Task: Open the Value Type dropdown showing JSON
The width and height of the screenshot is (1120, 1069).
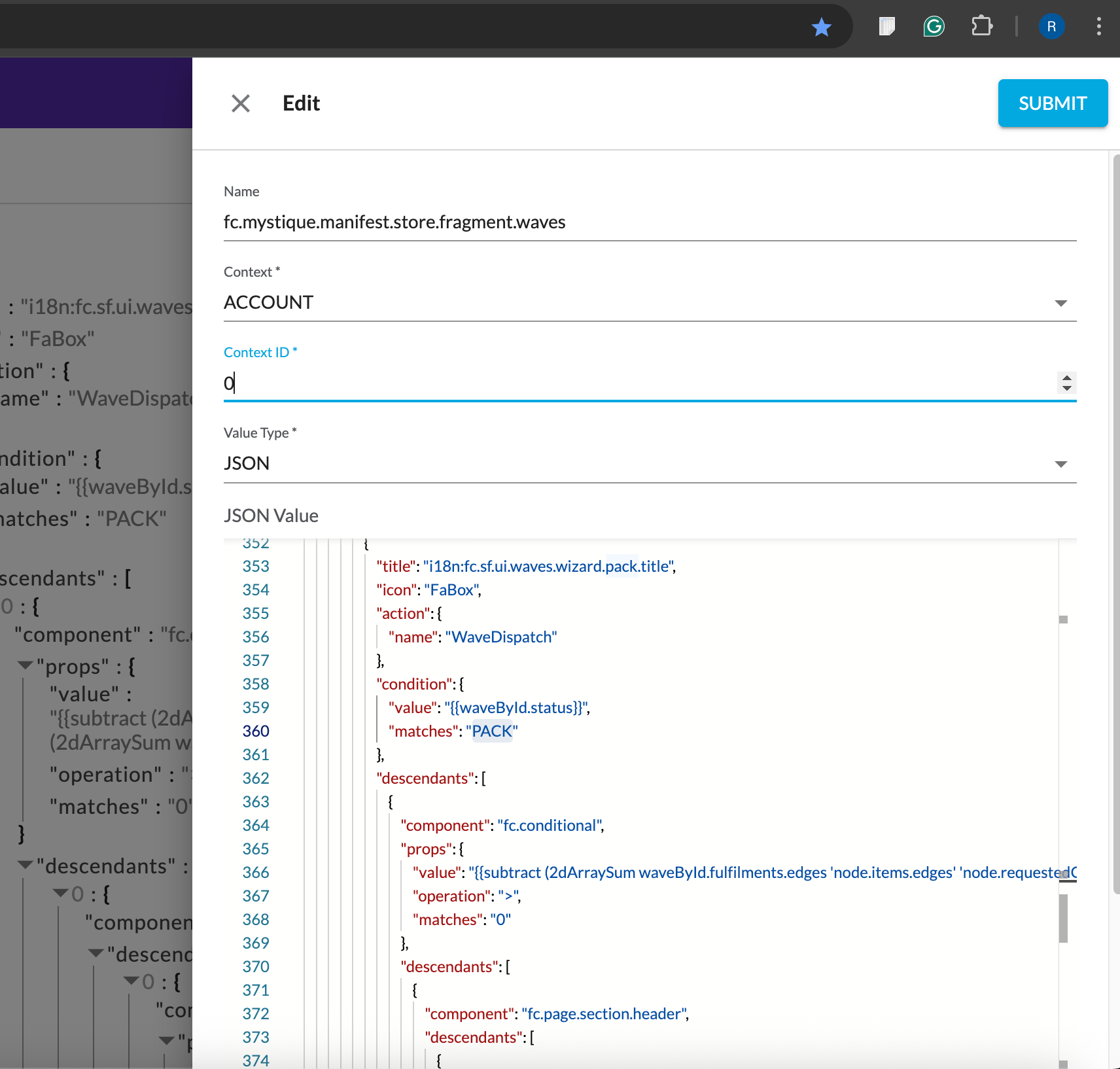Action: pyautogui.click(x=1060, y=464)
